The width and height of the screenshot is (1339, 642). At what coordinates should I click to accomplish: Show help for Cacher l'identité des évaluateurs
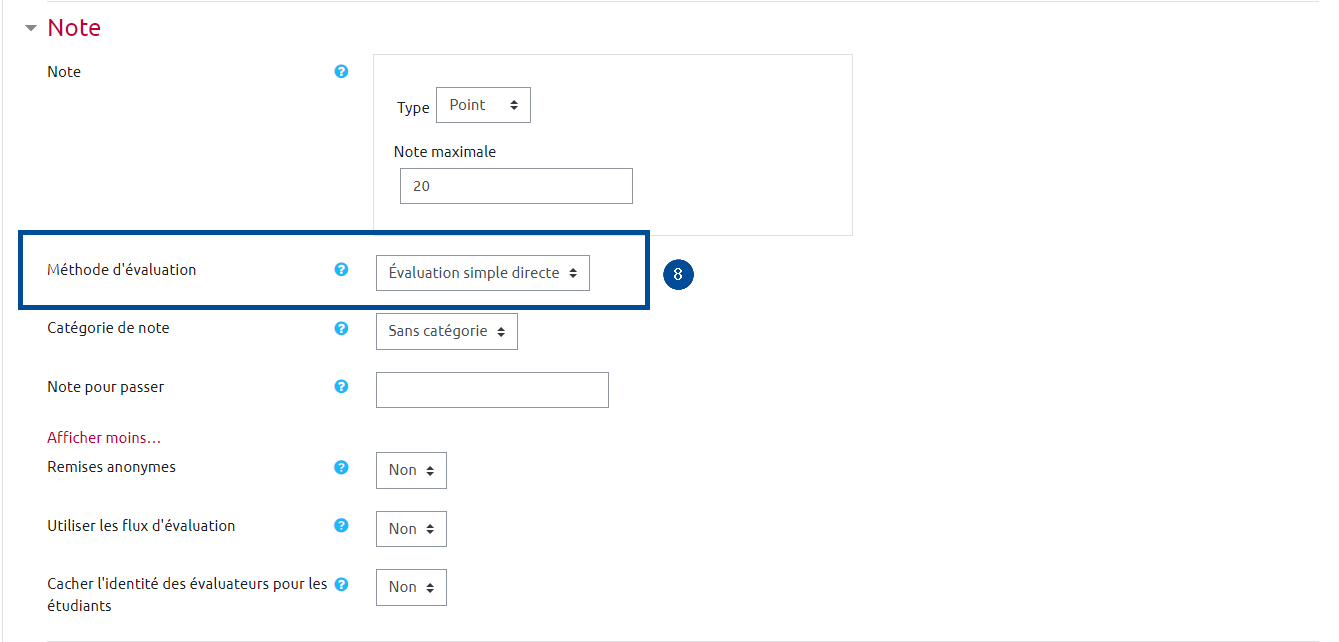(341, 584)
